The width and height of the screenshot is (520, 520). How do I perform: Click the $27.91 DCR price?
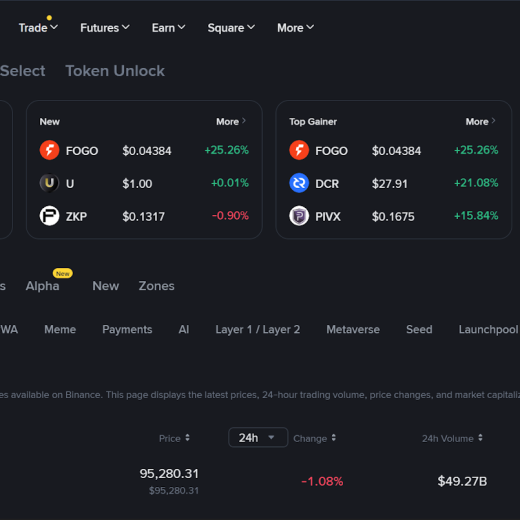[390, 184]
